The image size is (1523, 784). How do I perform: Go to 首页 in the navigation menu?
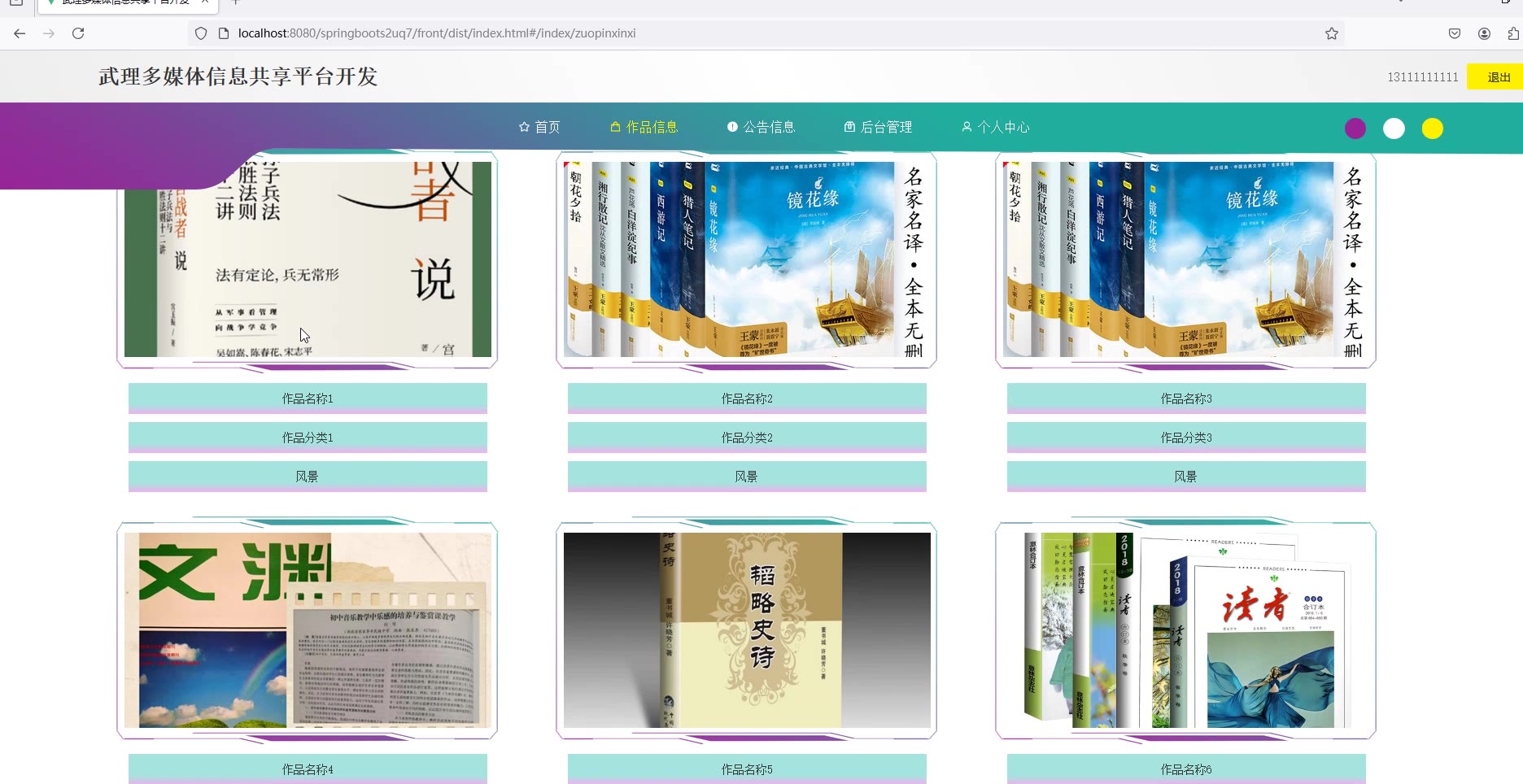point(539,127)
